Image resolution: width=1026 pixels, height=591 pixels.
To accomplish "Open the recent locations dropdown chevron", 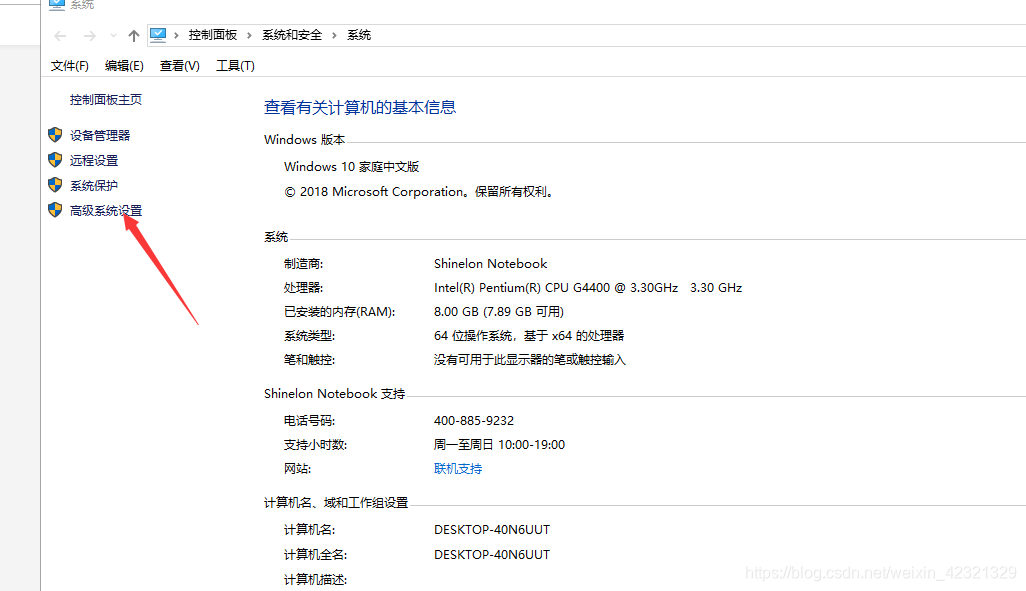I will [x=113, y=36].
